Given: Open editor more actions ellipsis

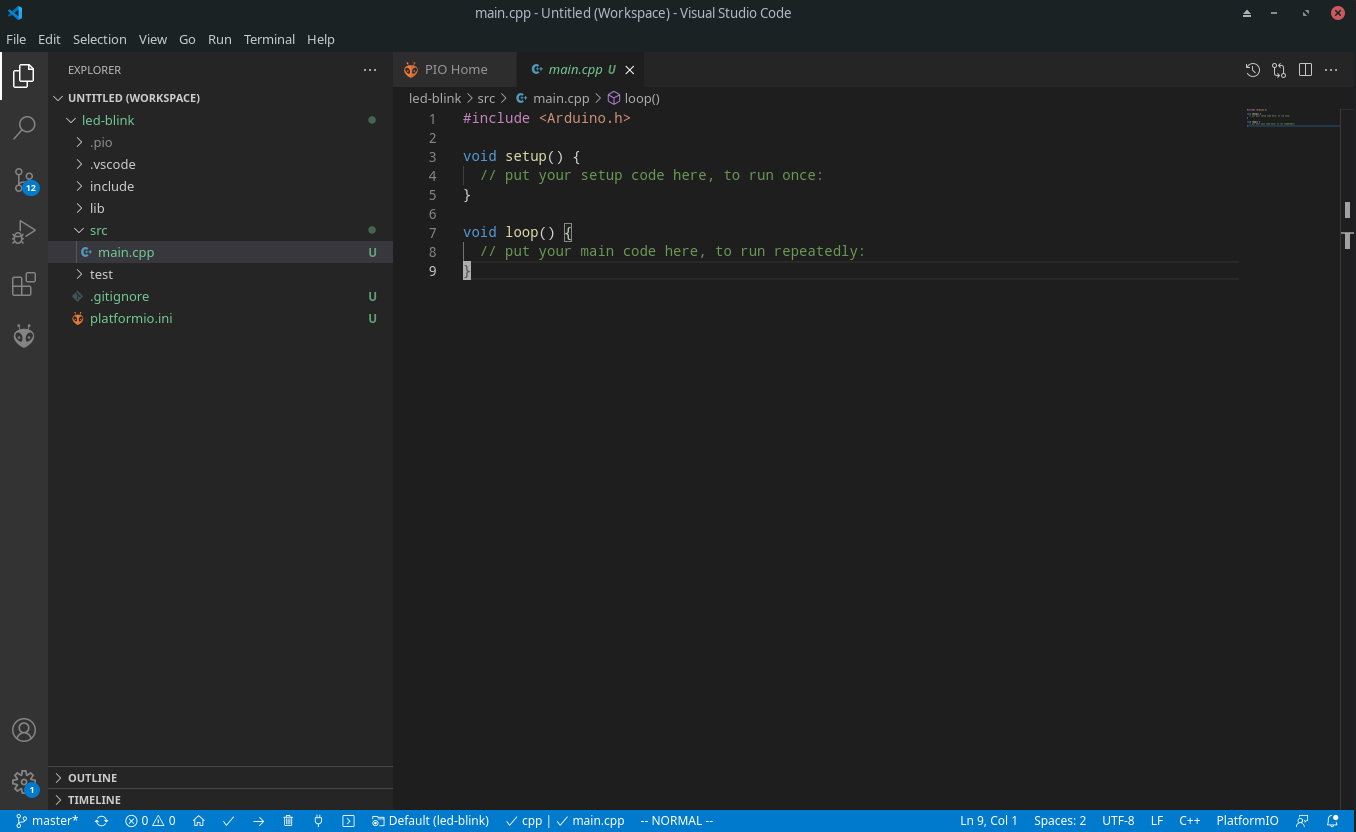Looking at the screenshot, I should [1331, 70].
